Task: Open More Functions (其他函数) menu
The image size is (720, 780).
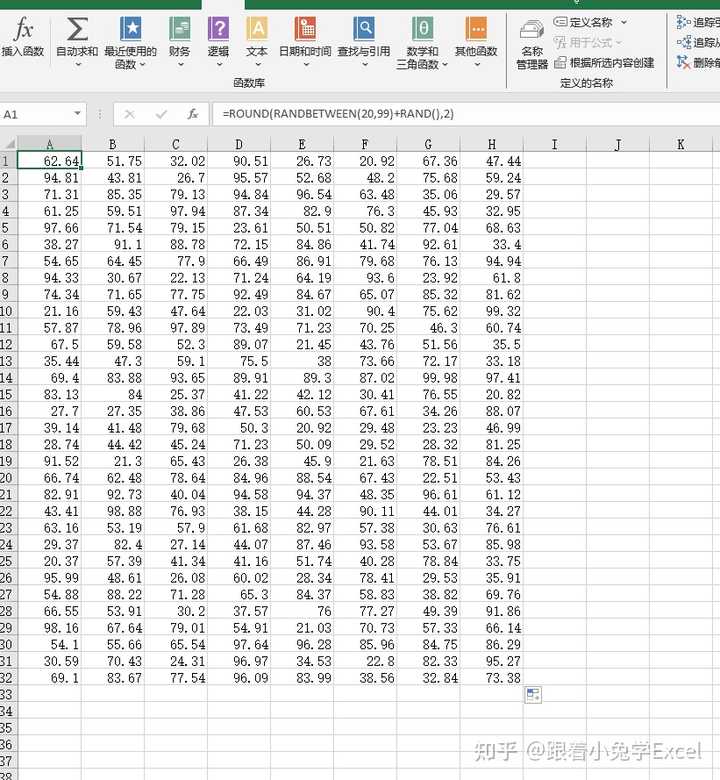Action: [x=476, y=29]
